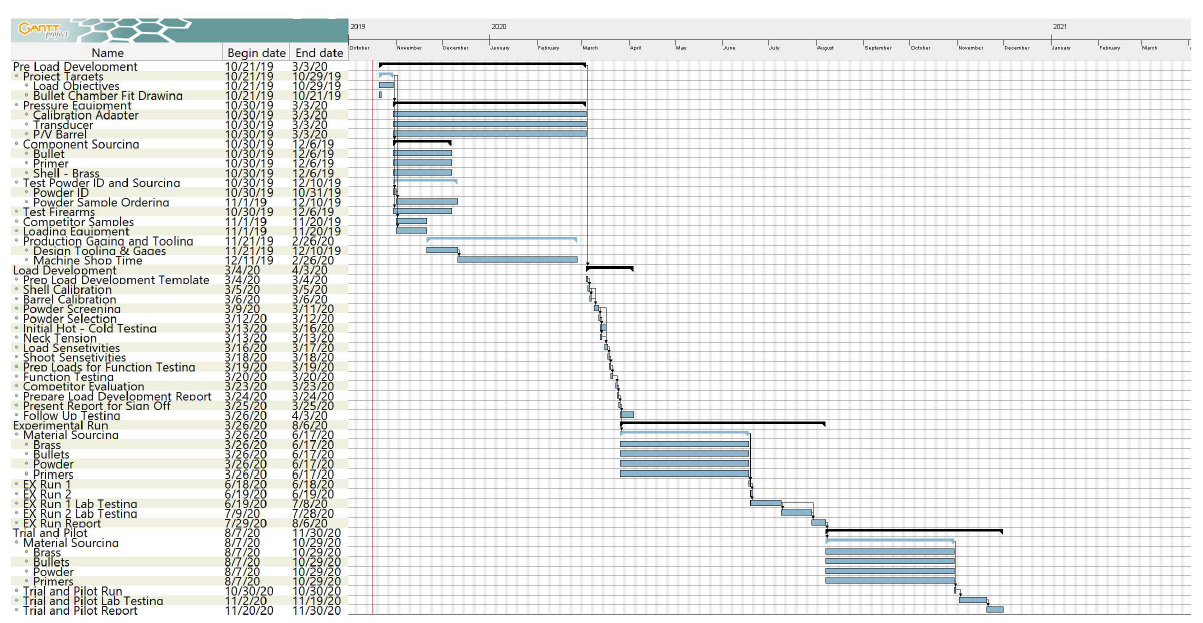Click the bullet icon next to Test Firearms
Viewport: 1203px width, 623px height.
click(18, 212)
